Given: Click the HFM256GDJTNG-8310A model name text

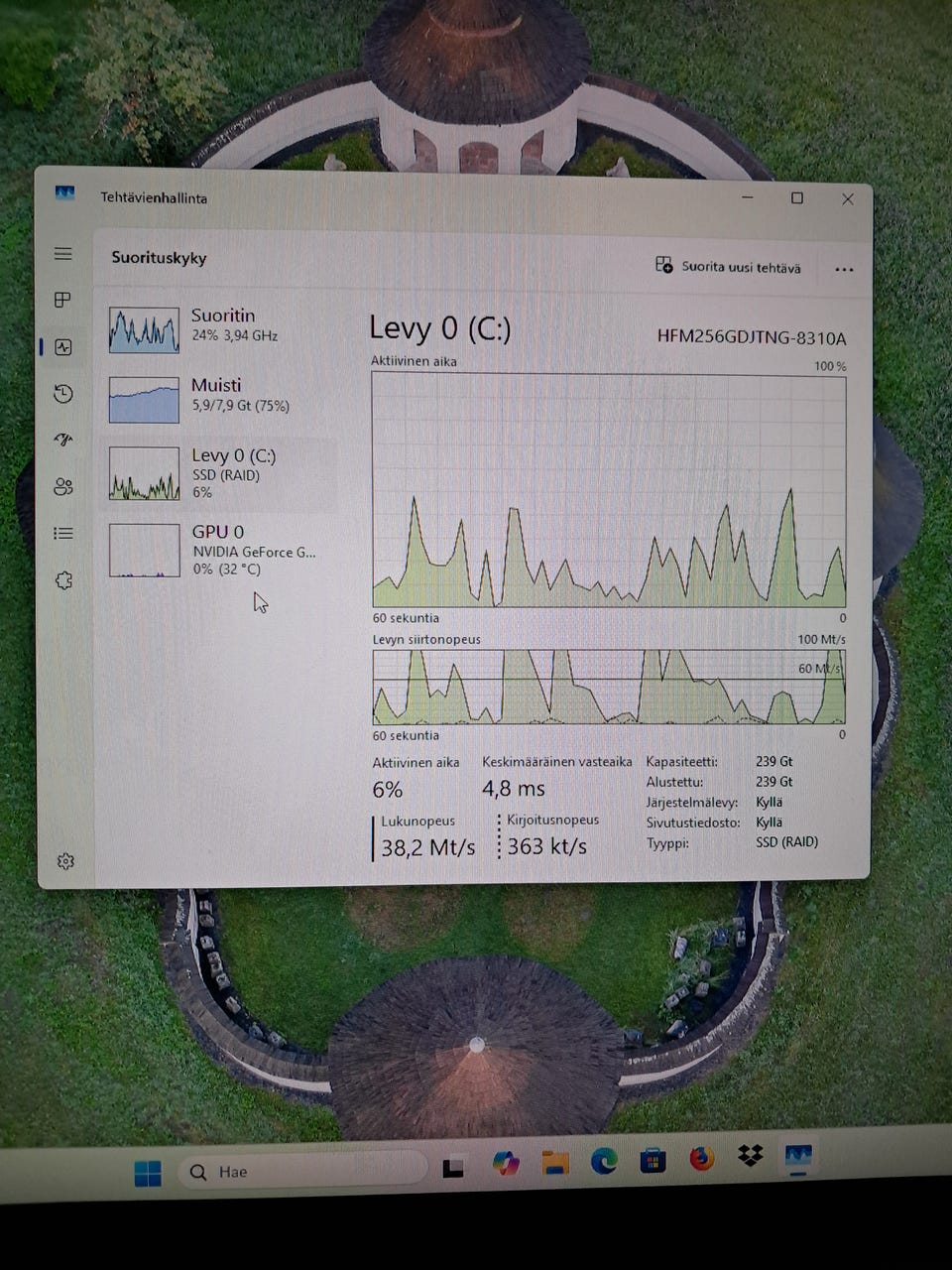Looking at the screenshot, I should pyautogui.click(x=752, y=337).
